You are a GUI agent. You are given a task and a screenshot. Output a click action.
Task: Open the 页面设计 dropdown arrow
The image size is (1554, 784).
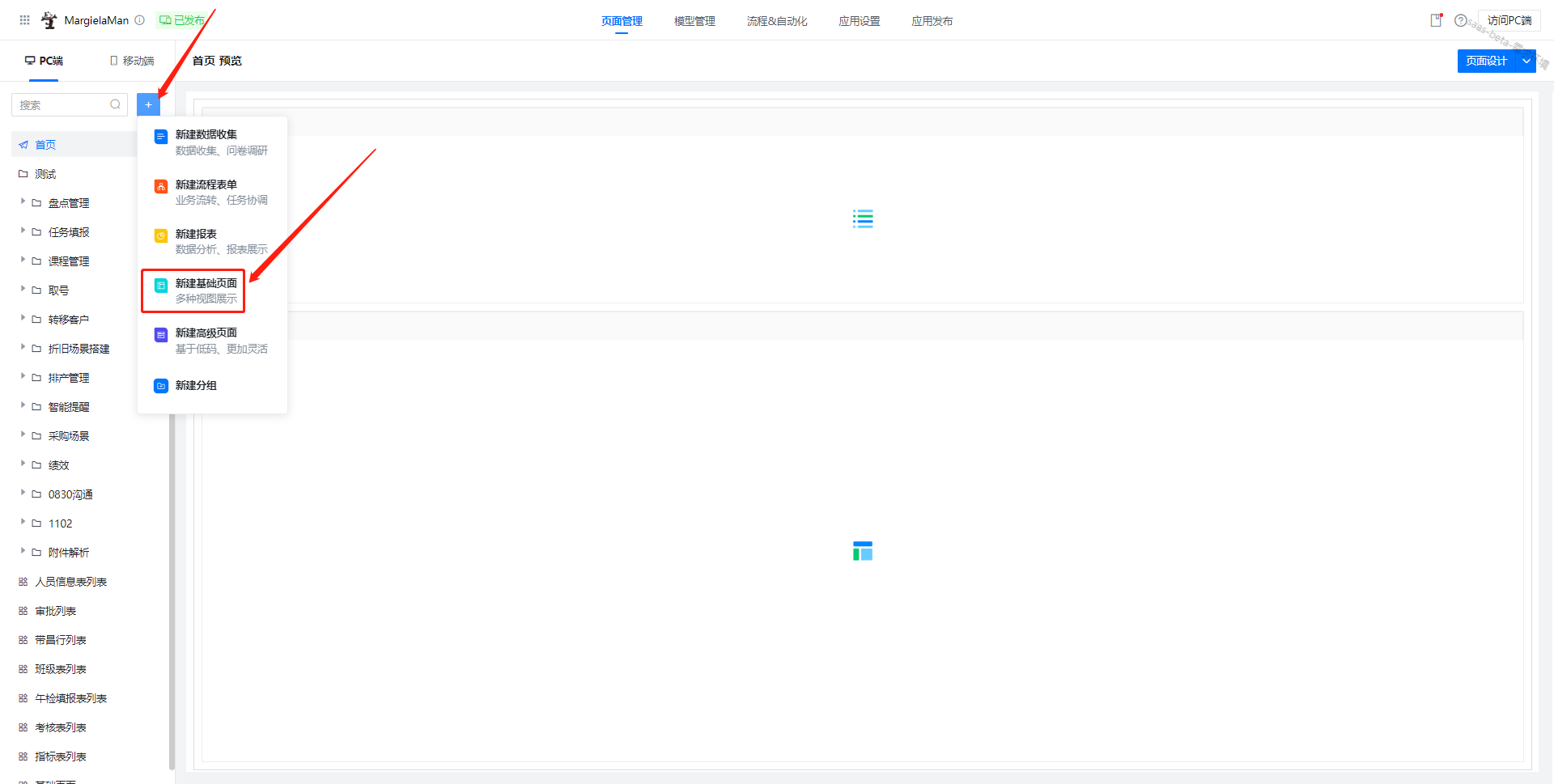(1526, 61)
